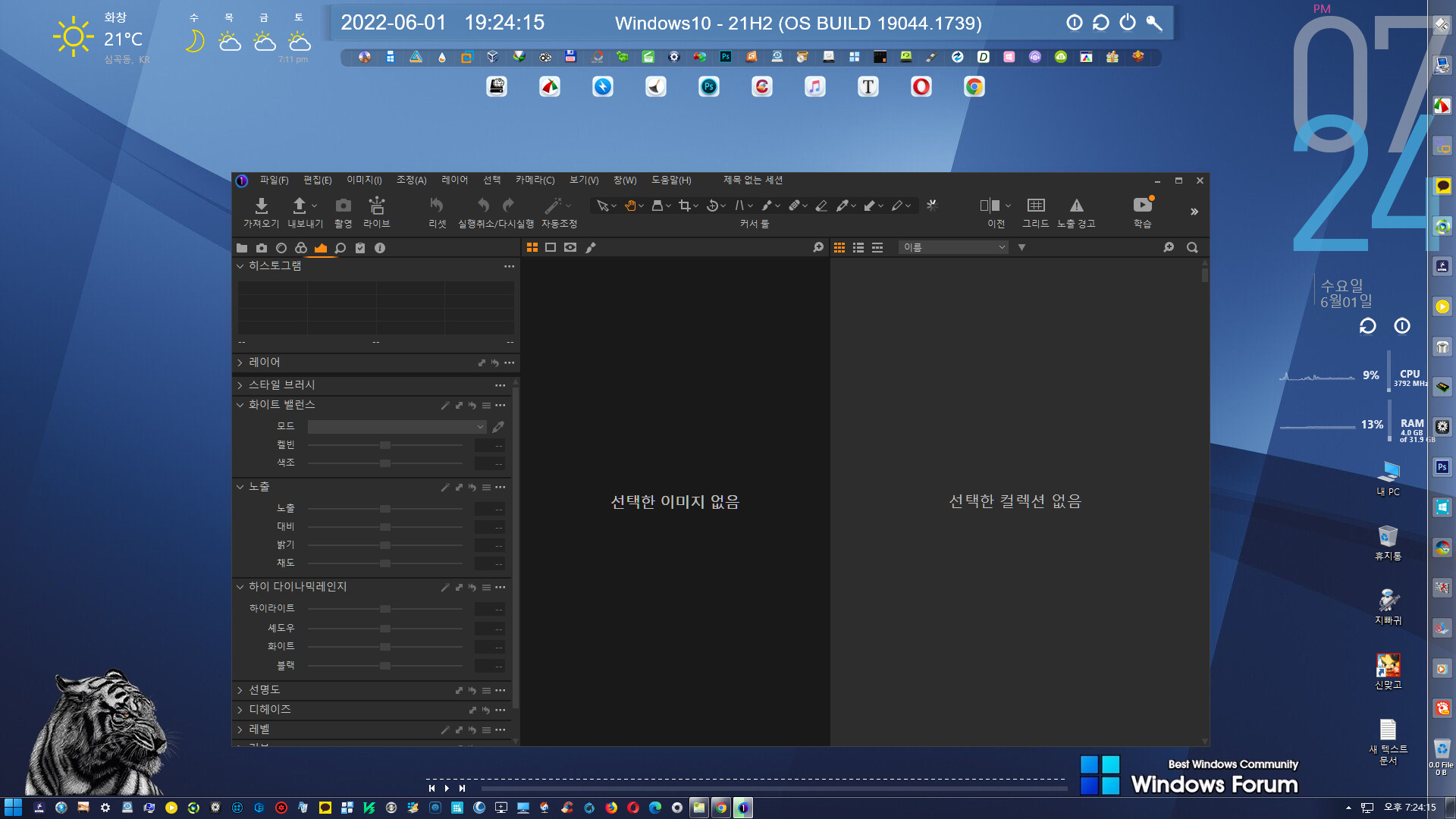Click the Reset (리셋) toolbar icon
Screen dimensions: 1456x819
click(436, 206)
